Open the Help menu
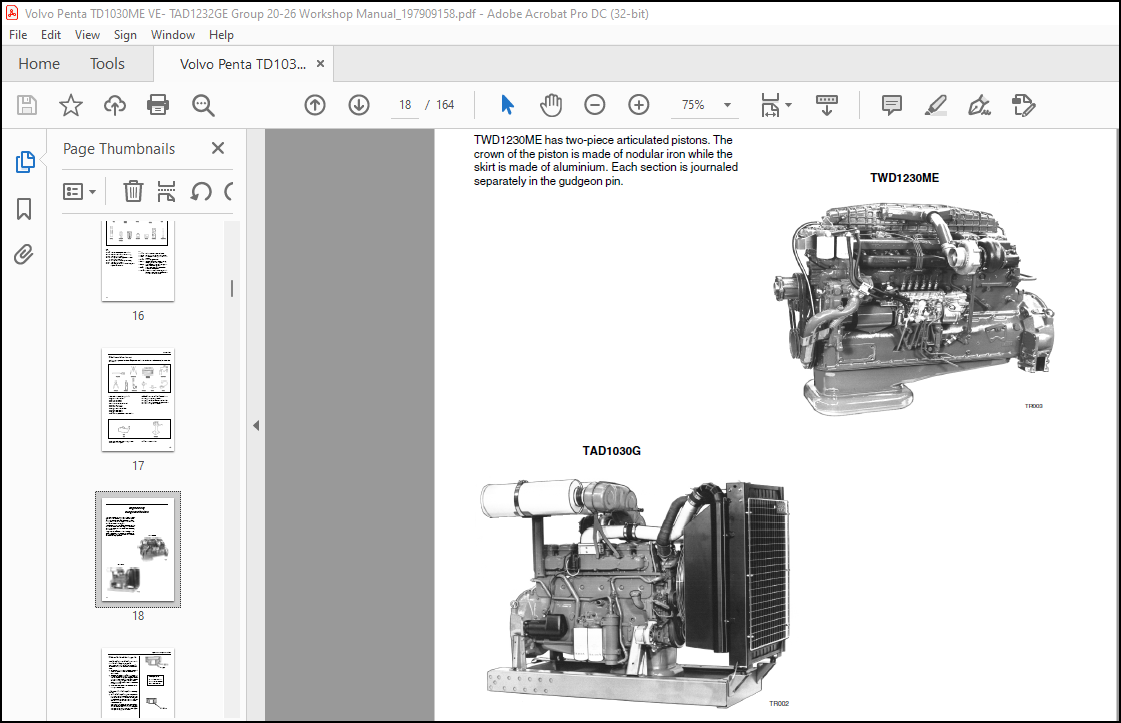This screenshot has width=1121, height=723. pos(222,35)
